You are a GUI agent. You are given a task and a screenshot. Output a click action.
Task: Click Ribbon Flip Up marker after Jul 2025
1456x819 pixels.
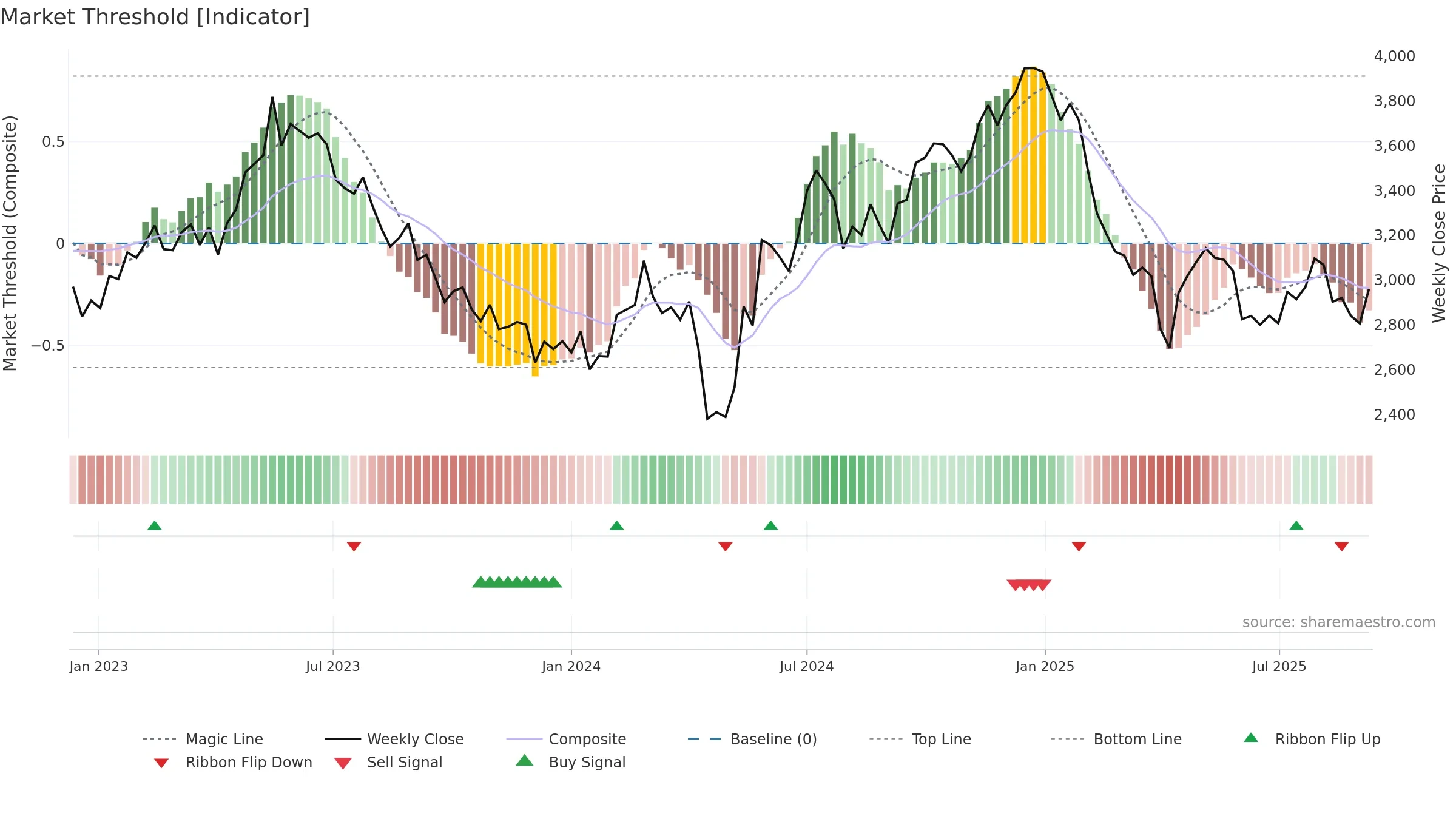[1296, 525]
